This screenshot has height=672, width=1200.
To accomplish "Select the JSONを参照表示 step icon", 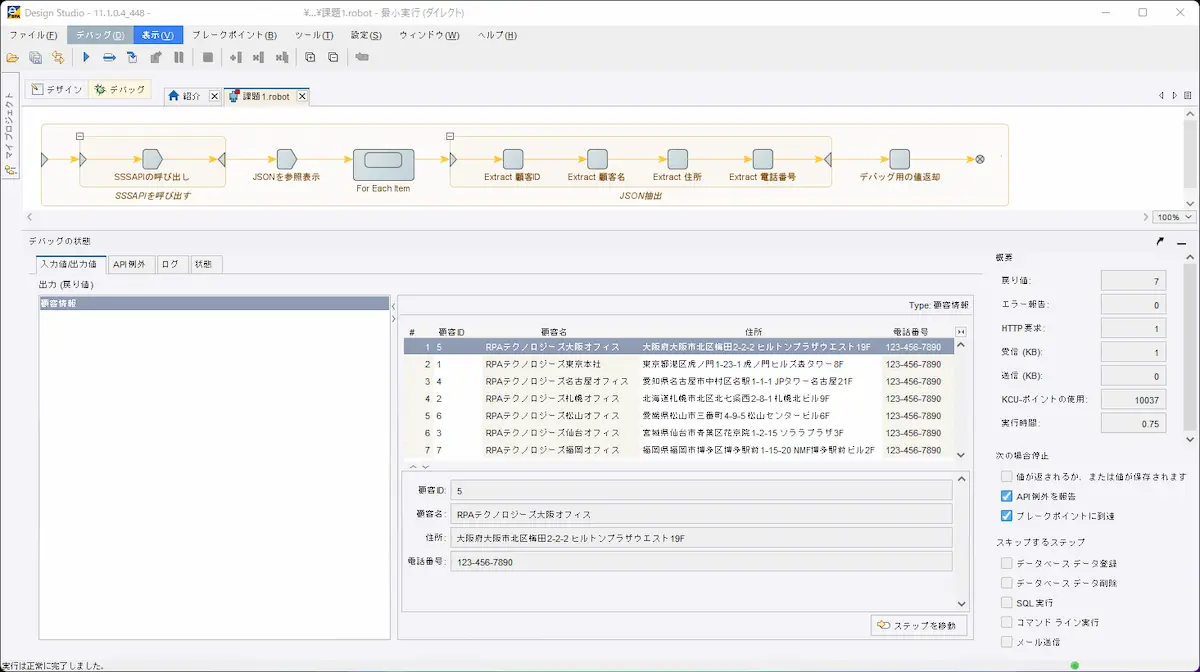I will [287, 159].
